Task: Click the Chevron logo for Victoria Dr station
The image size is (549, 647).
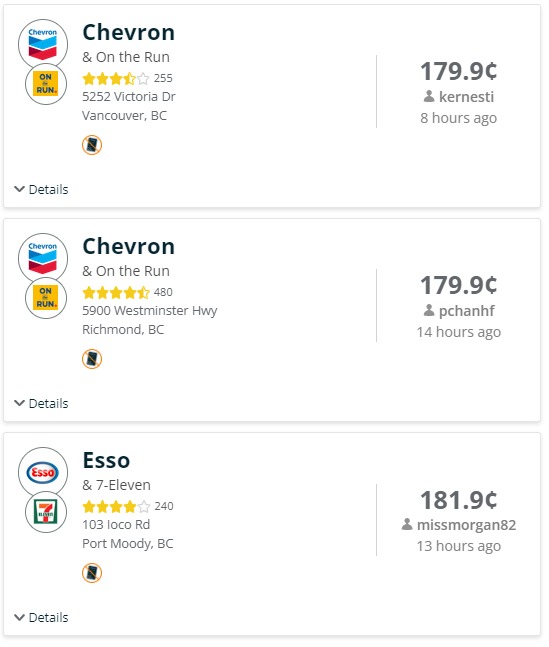Action: point(43,43)
